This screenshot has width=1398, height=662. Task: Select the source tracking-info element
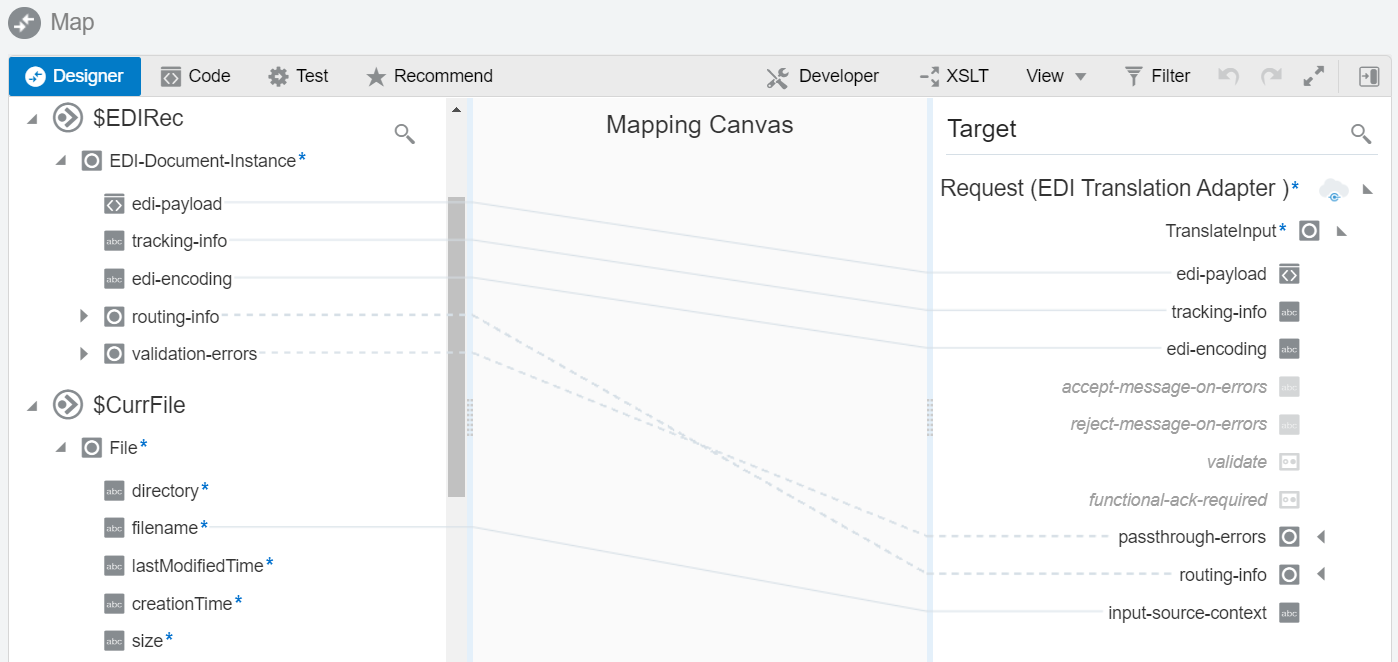pos(179,241)
